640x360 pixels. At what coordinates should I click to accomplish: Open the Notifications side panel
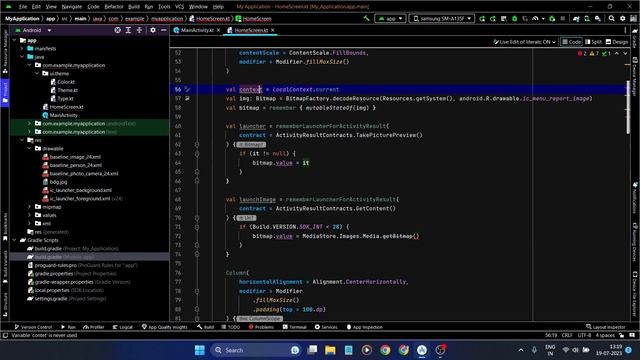[635, 197]
